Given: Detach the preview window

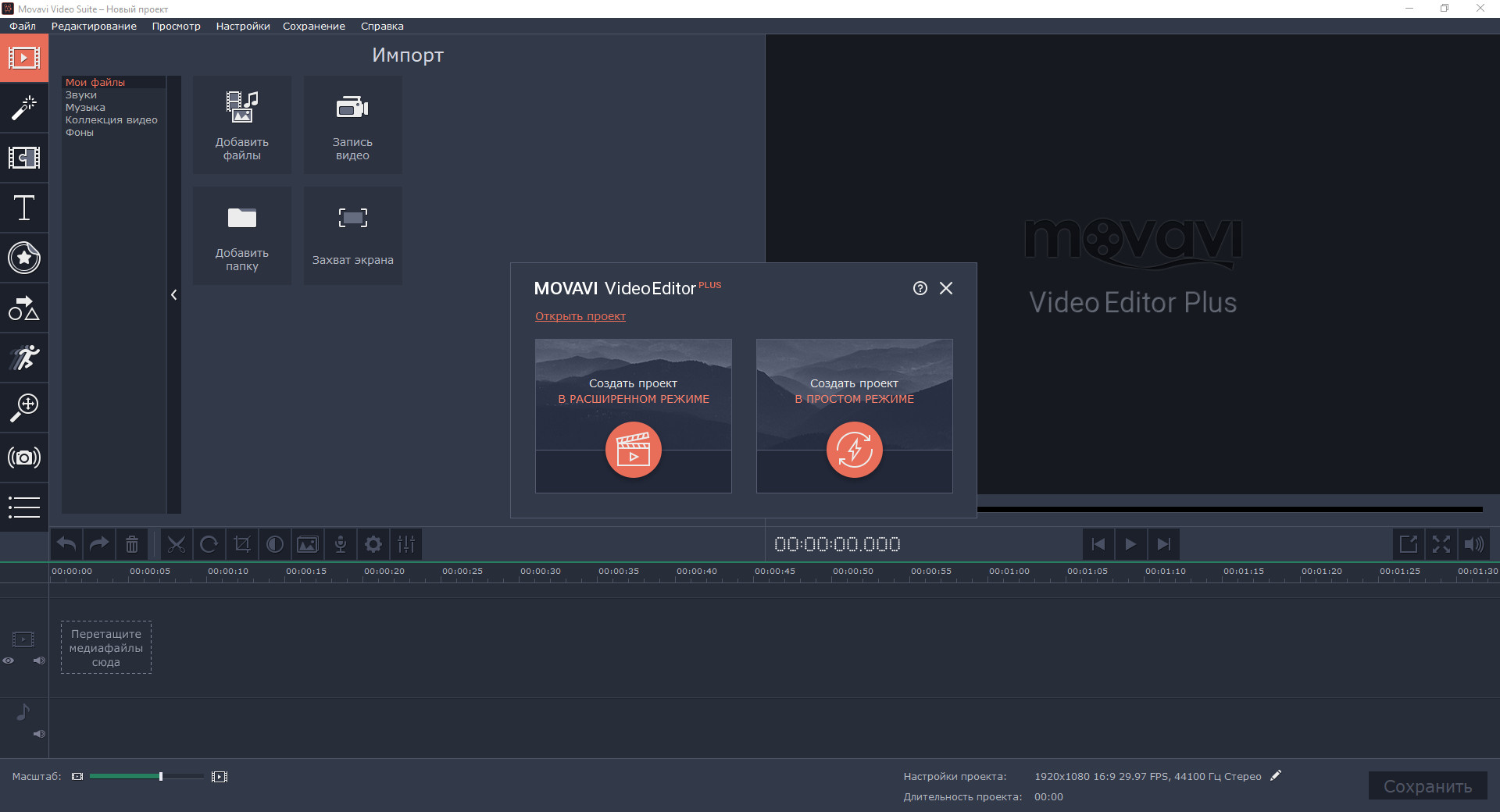Looking at the screenshot, I should [x=1409, y=544].
